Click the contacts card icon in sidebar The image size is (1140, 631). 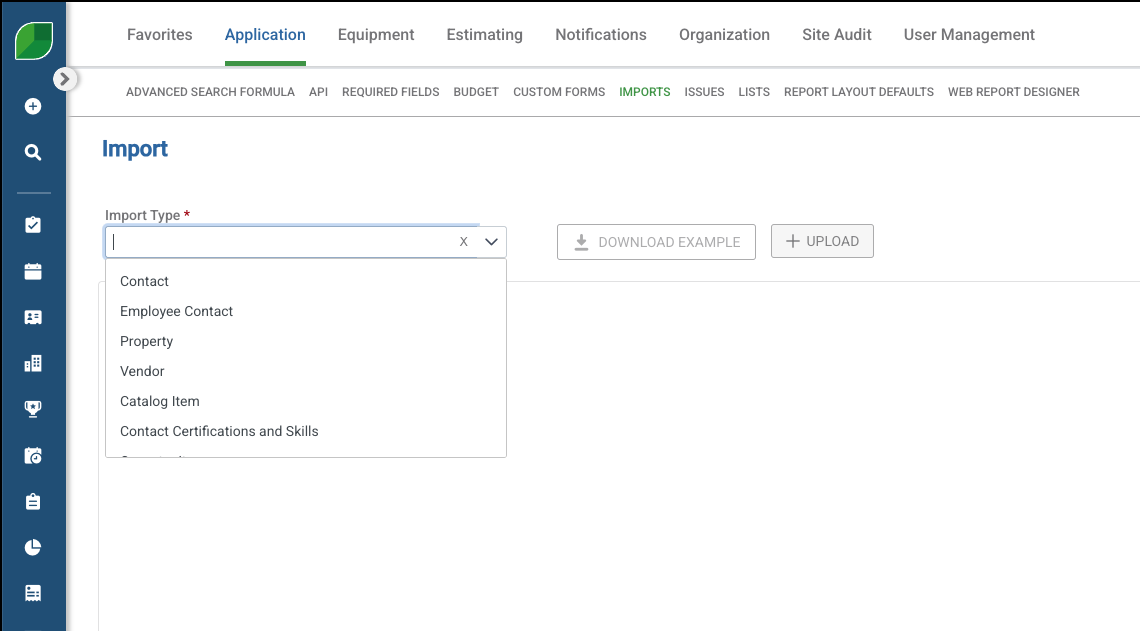click(x=33, y=317)
